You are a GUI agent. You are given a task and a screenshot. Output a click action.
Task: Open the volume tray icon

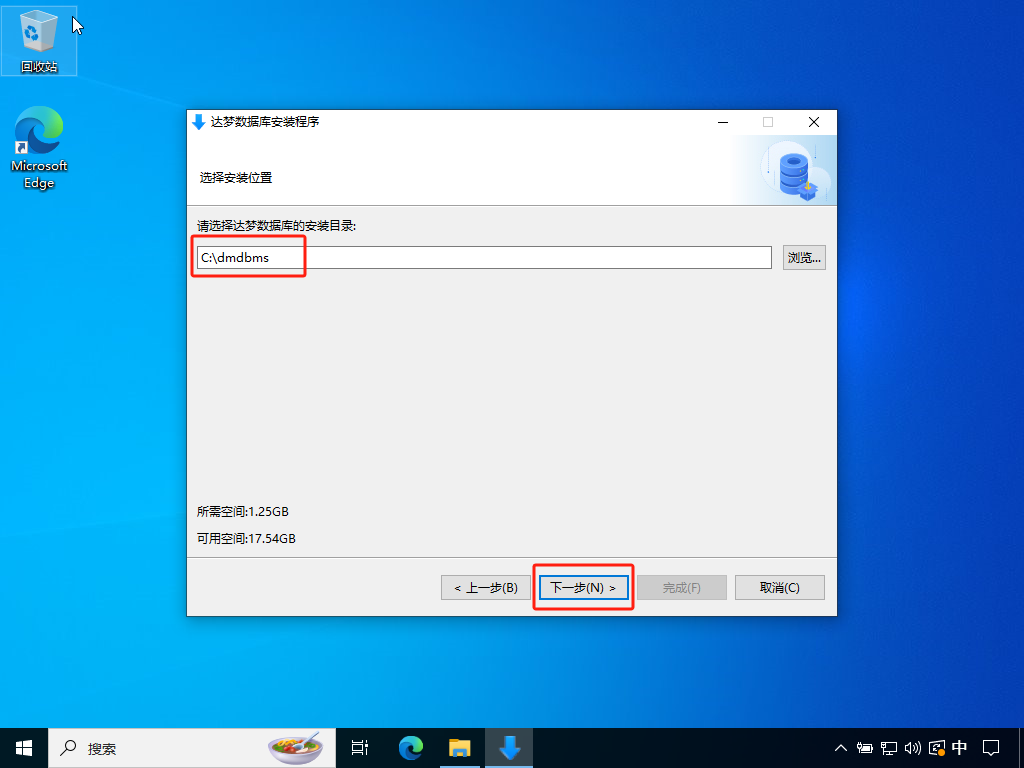coord(912,748)
